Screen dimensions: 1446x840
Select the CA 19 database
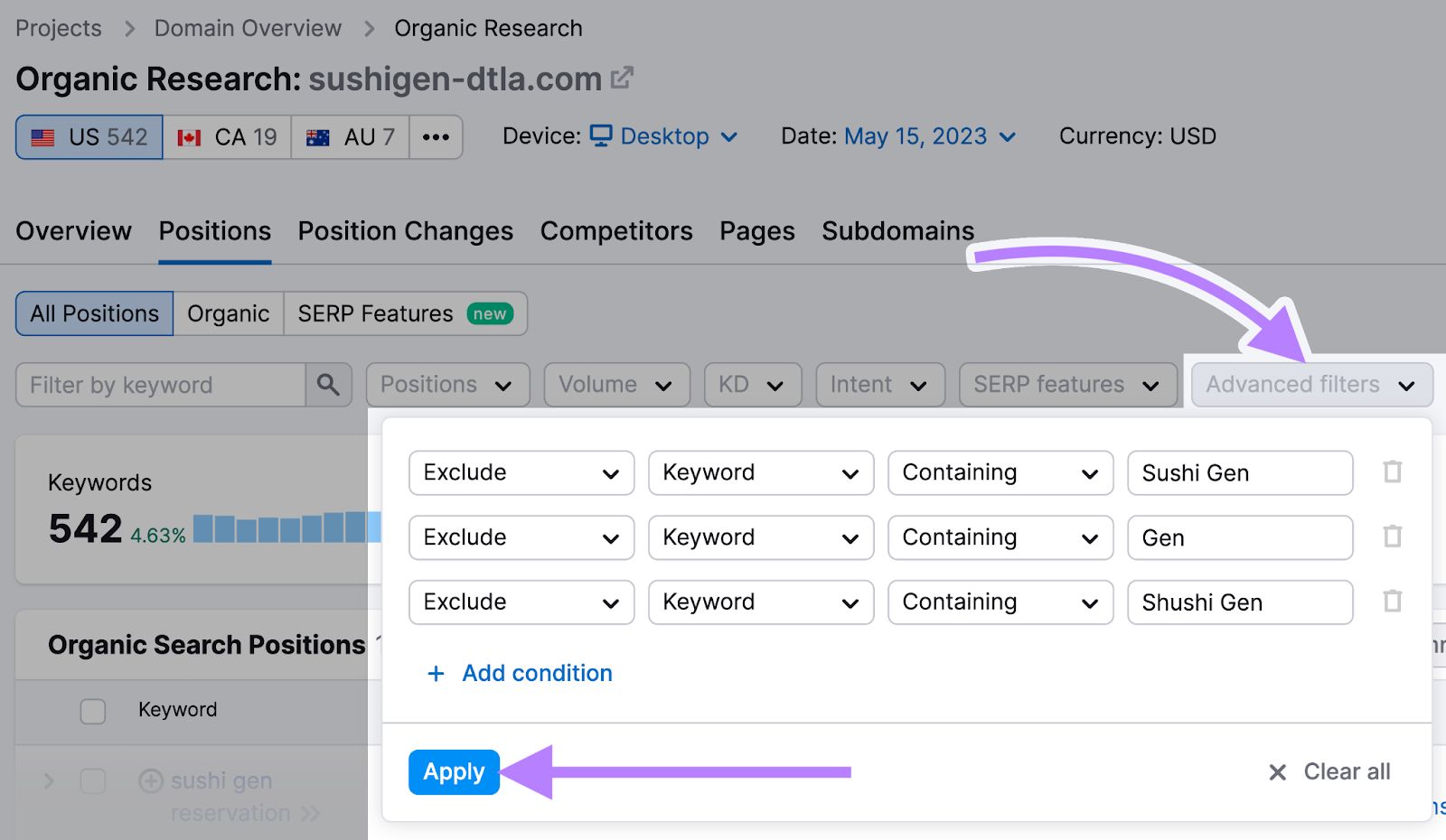click(227, 136)
